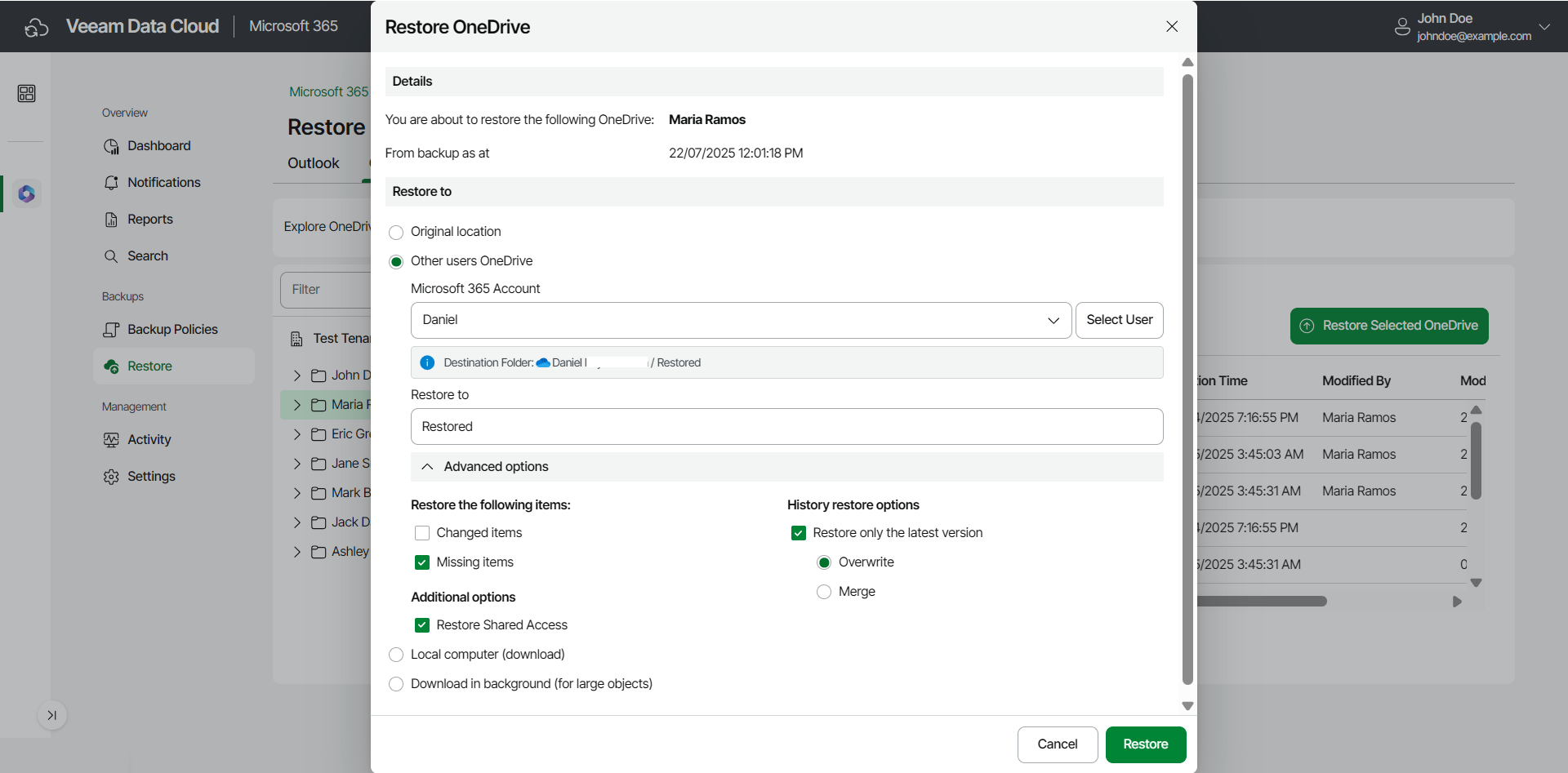Click the dialog vertical scrollbar thumb
Screen dimensions: 1568x773
pos(1187,380)
